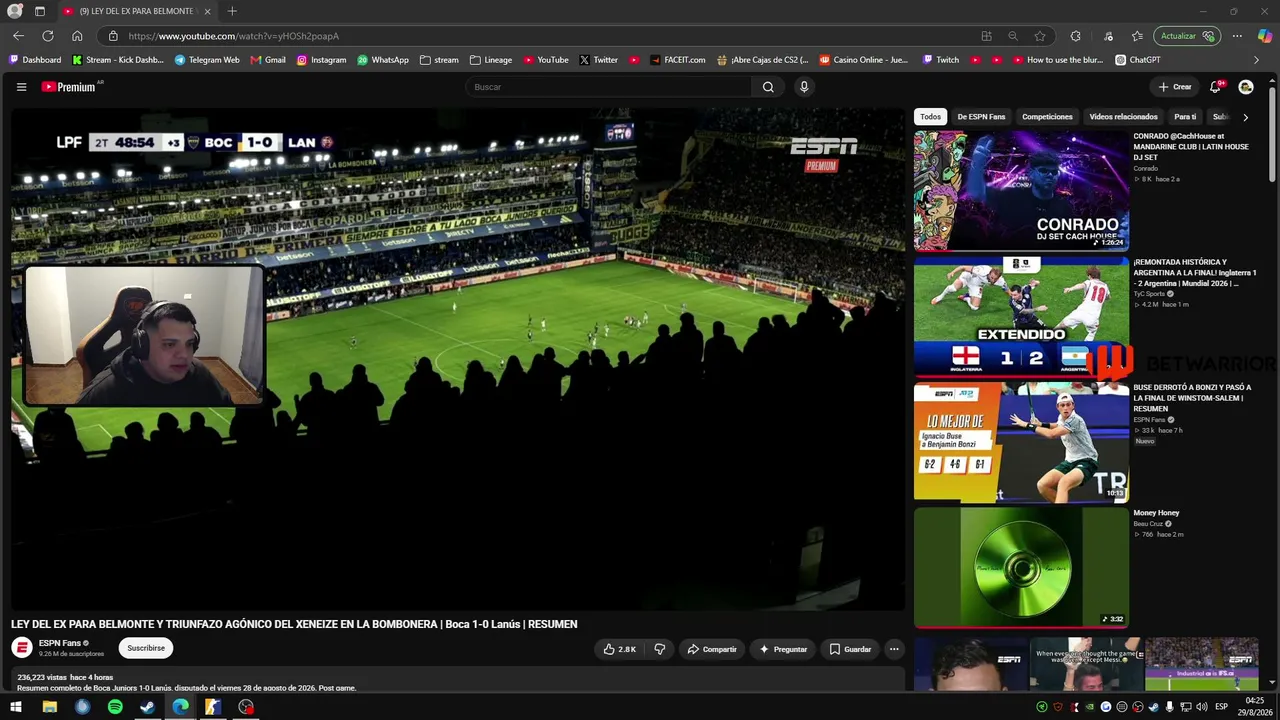Open Instagram bookmark
Image resolution: width=1280 pixels, height=720 pixels.
click(321, 60)
